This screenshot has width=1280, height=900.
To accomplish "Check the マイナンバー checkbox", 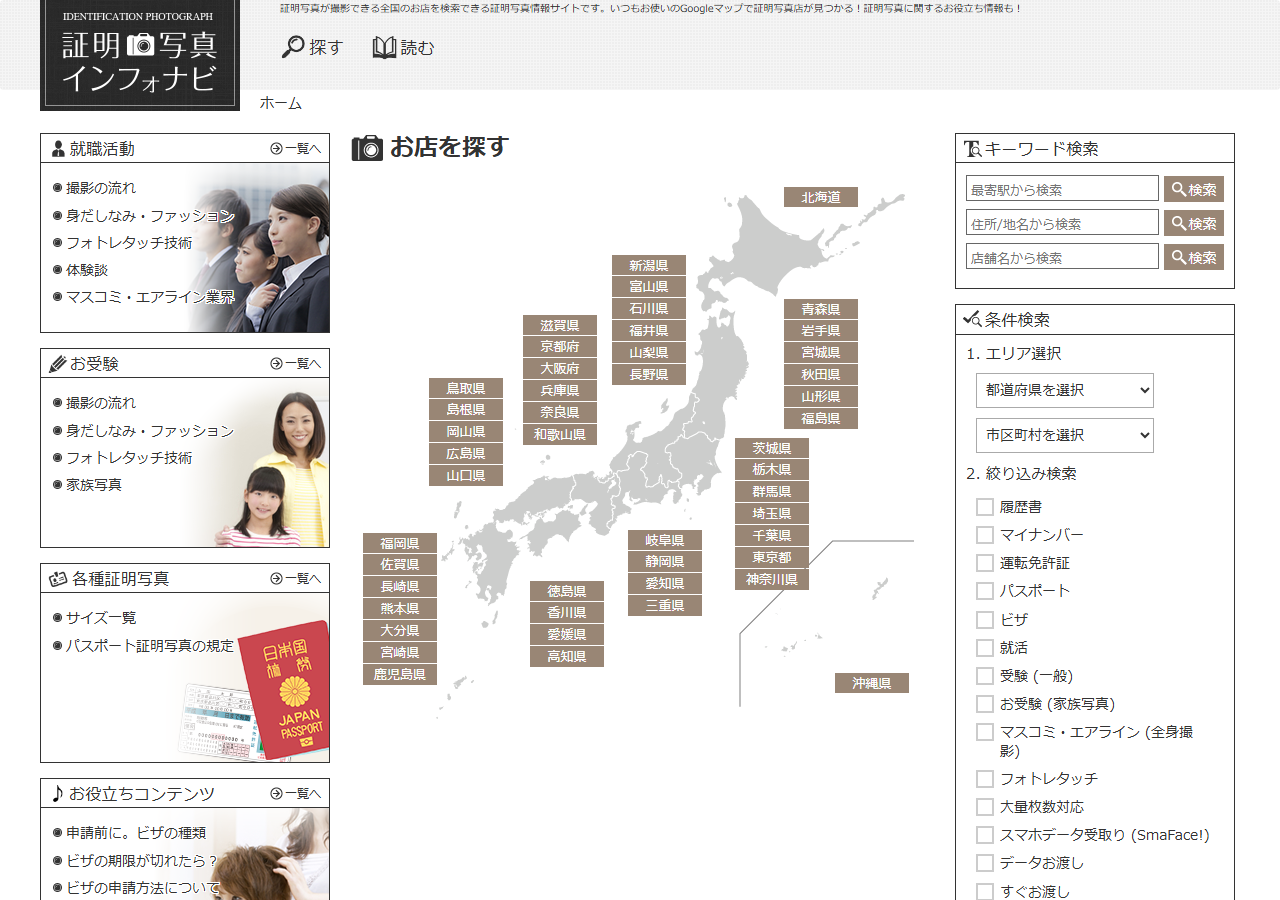I will (985, 535).
